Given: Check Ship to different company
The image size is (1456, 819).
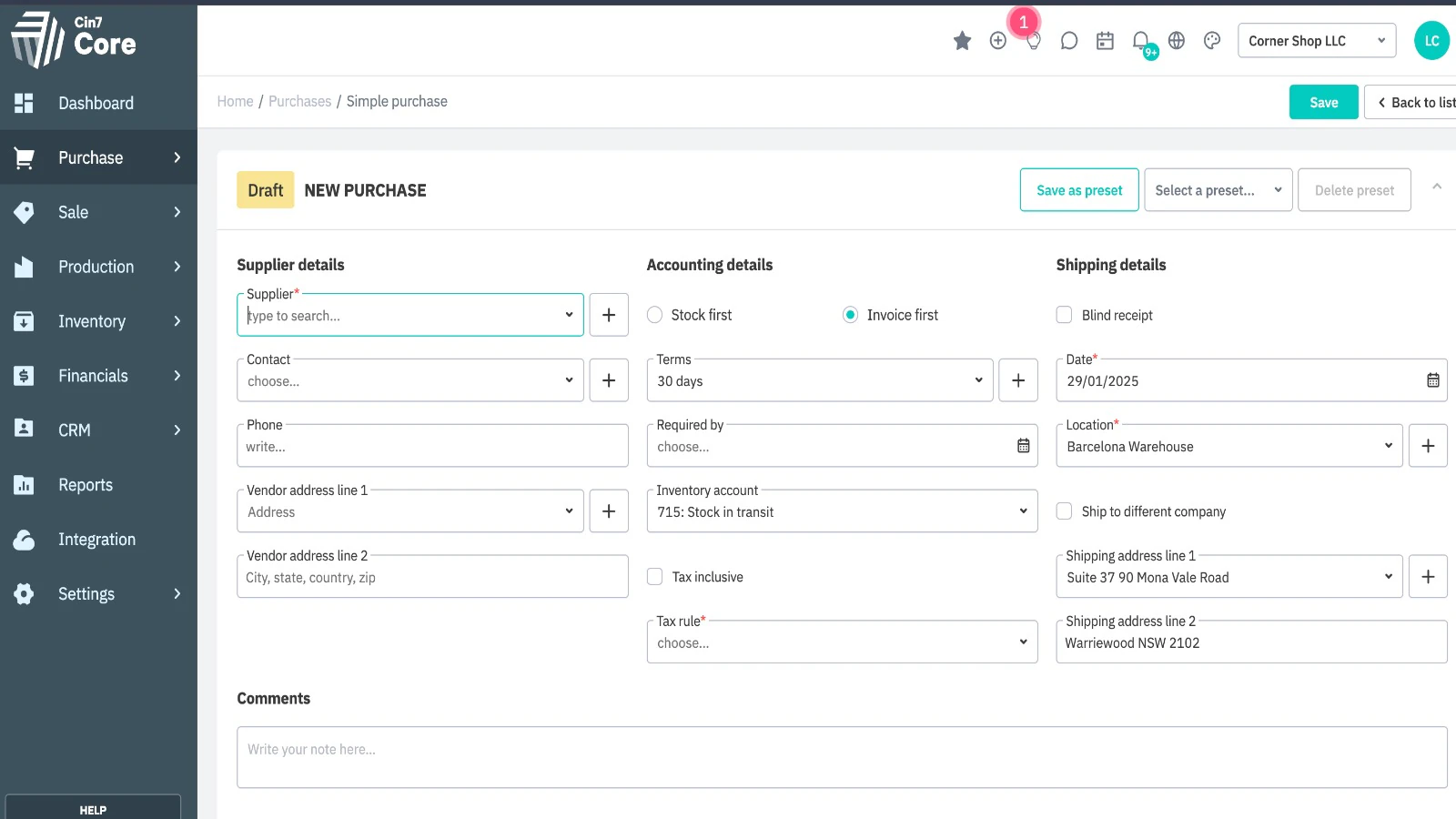Looking at the screenshot, I should [1064, 511].
